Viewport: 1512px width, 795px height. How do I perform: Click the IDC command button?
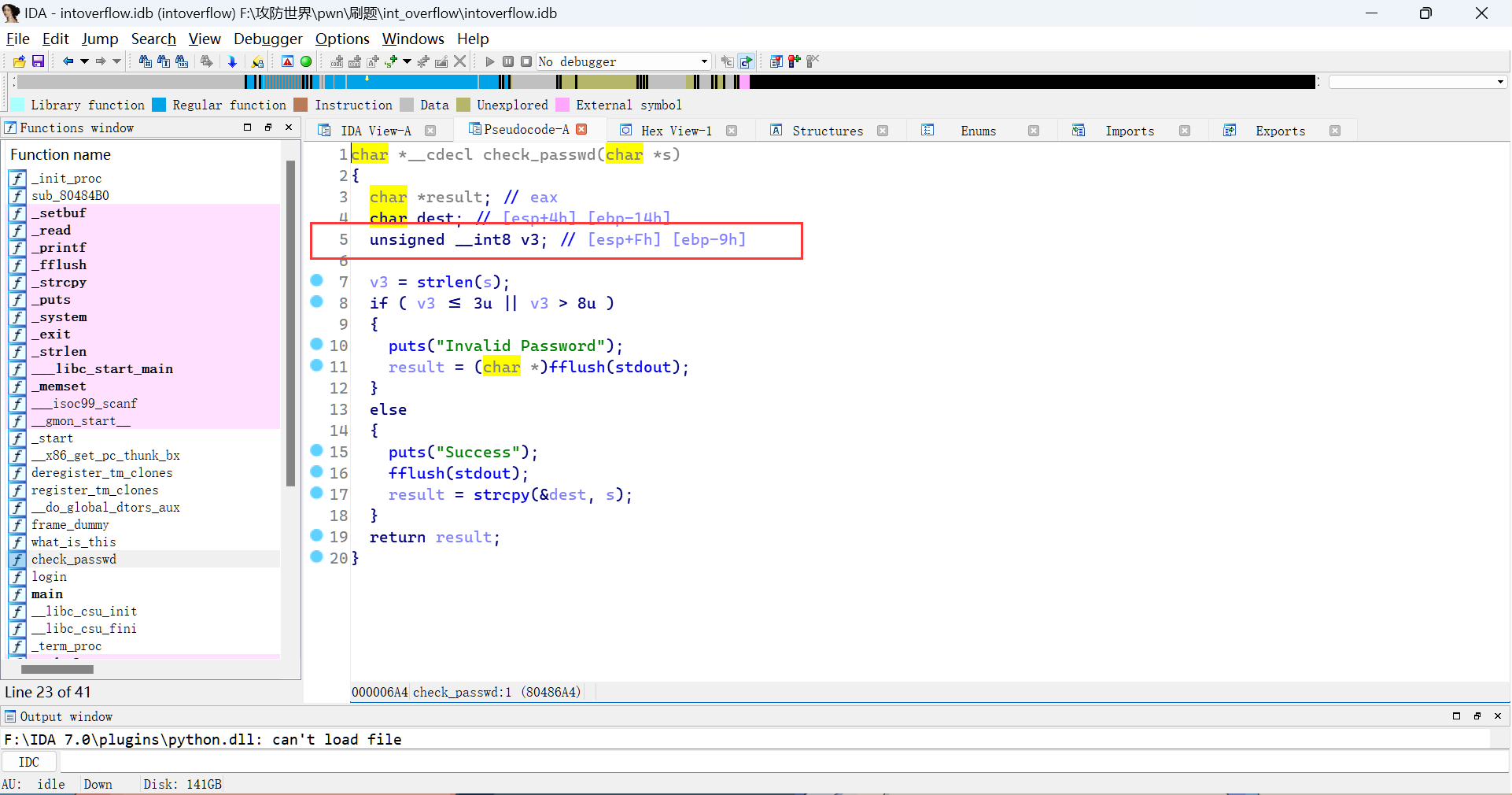coord(29,762)
